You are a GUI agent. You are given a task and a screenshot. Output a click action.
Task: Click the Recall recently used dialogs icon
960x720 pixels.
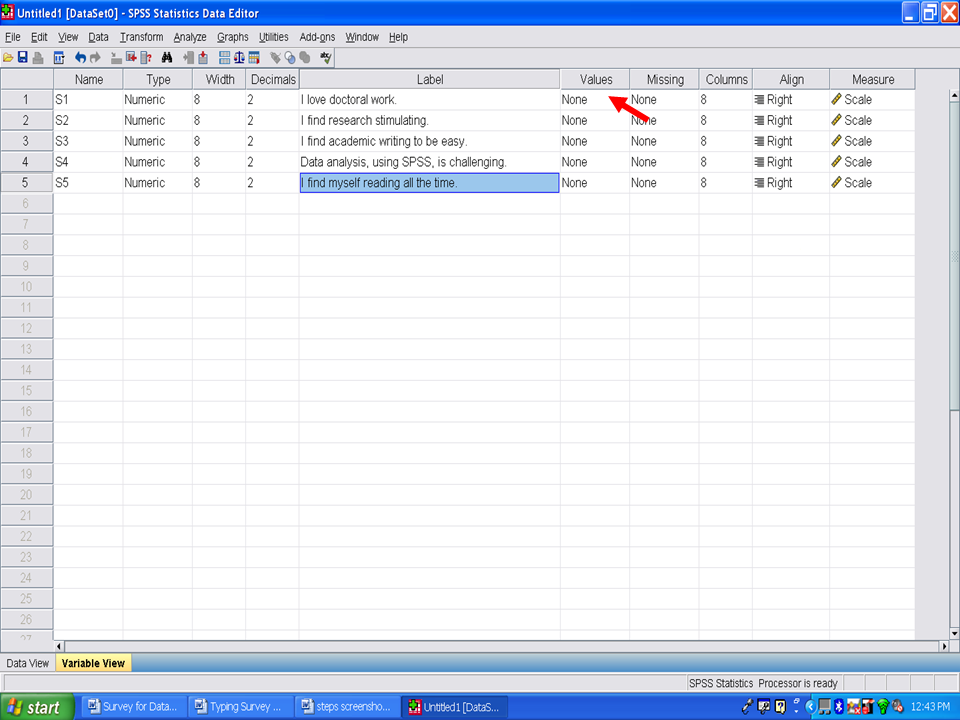coord(59,58)
